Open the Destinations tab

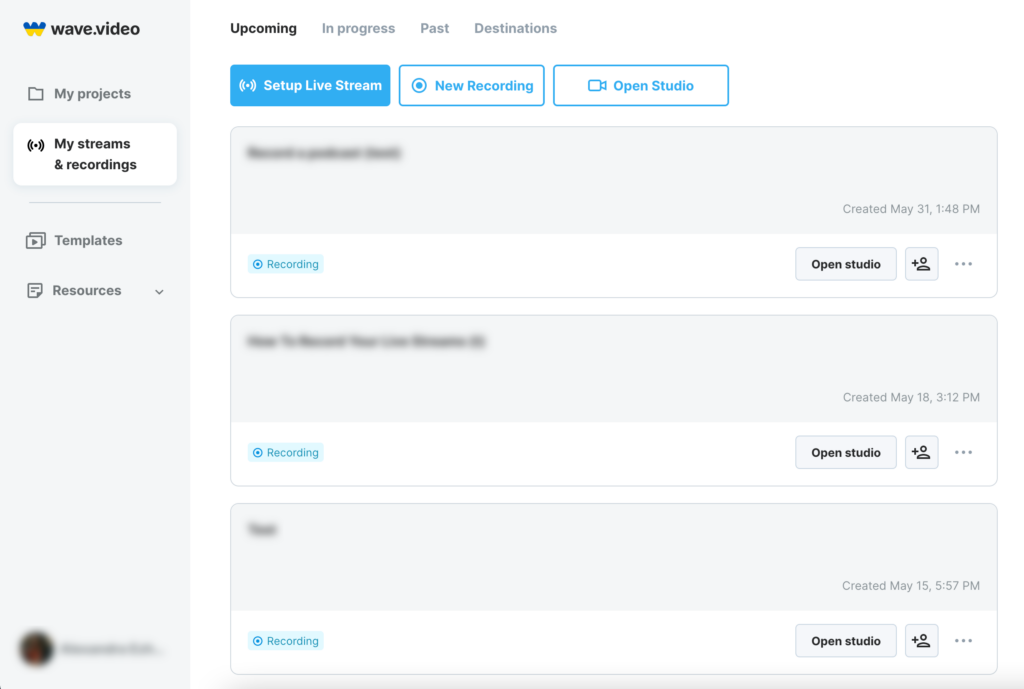(x=515, y=29)
